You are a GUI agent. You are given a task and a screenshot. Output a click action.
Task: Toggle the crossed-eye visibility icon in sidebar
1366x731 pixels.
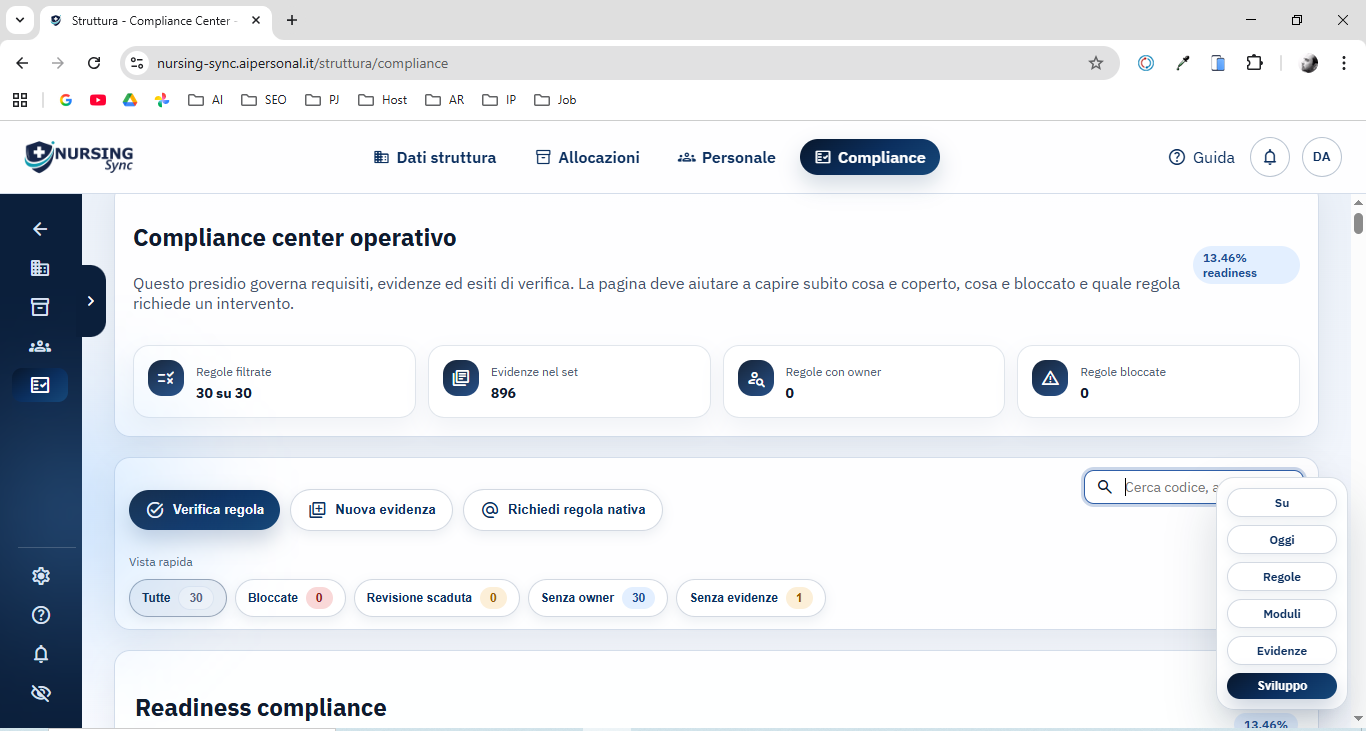[x=41, y=693]
